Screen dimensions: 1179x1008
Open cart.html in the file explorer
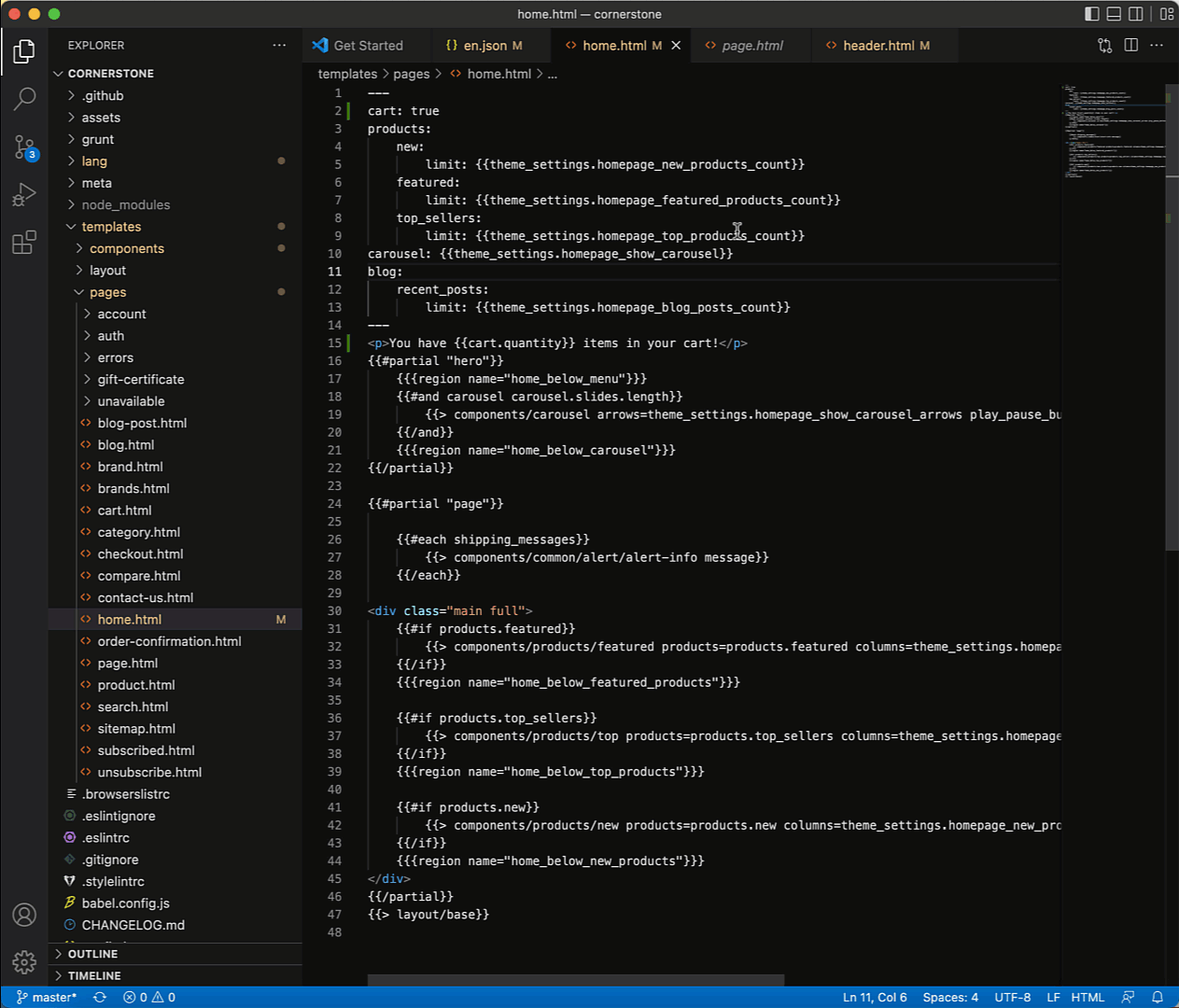124,511
